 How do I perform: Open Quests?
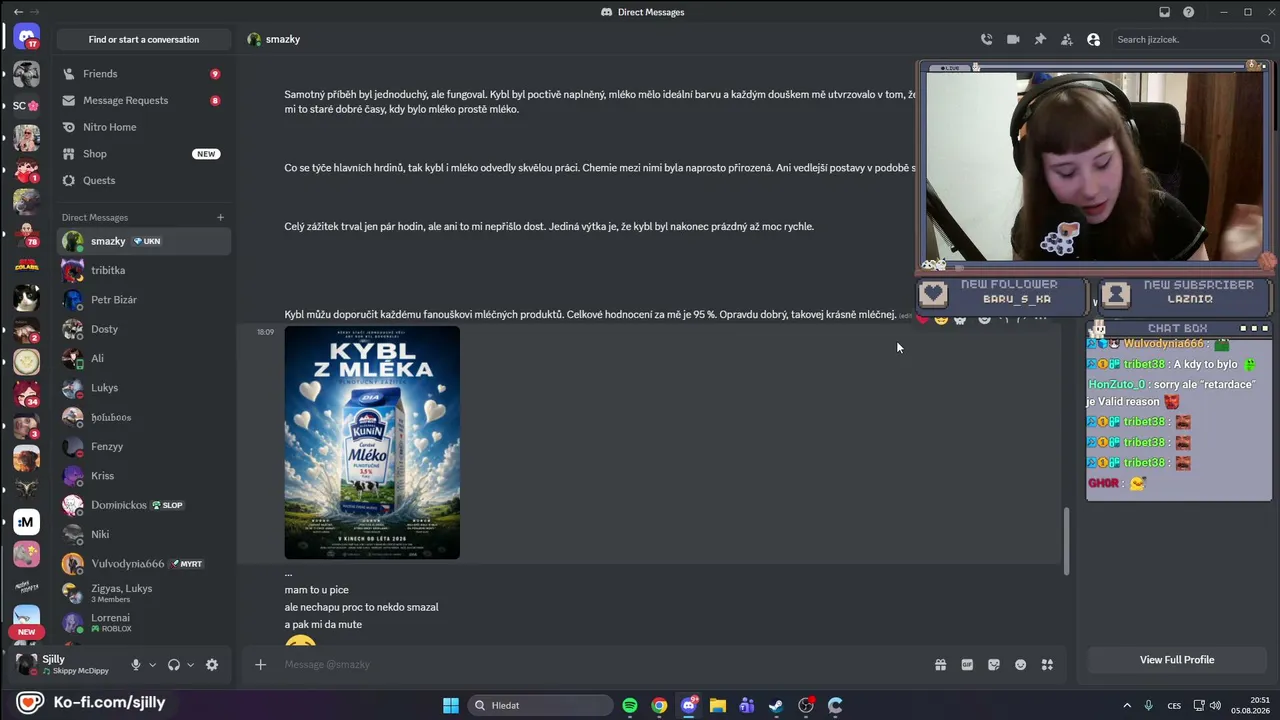coord(143,180)
